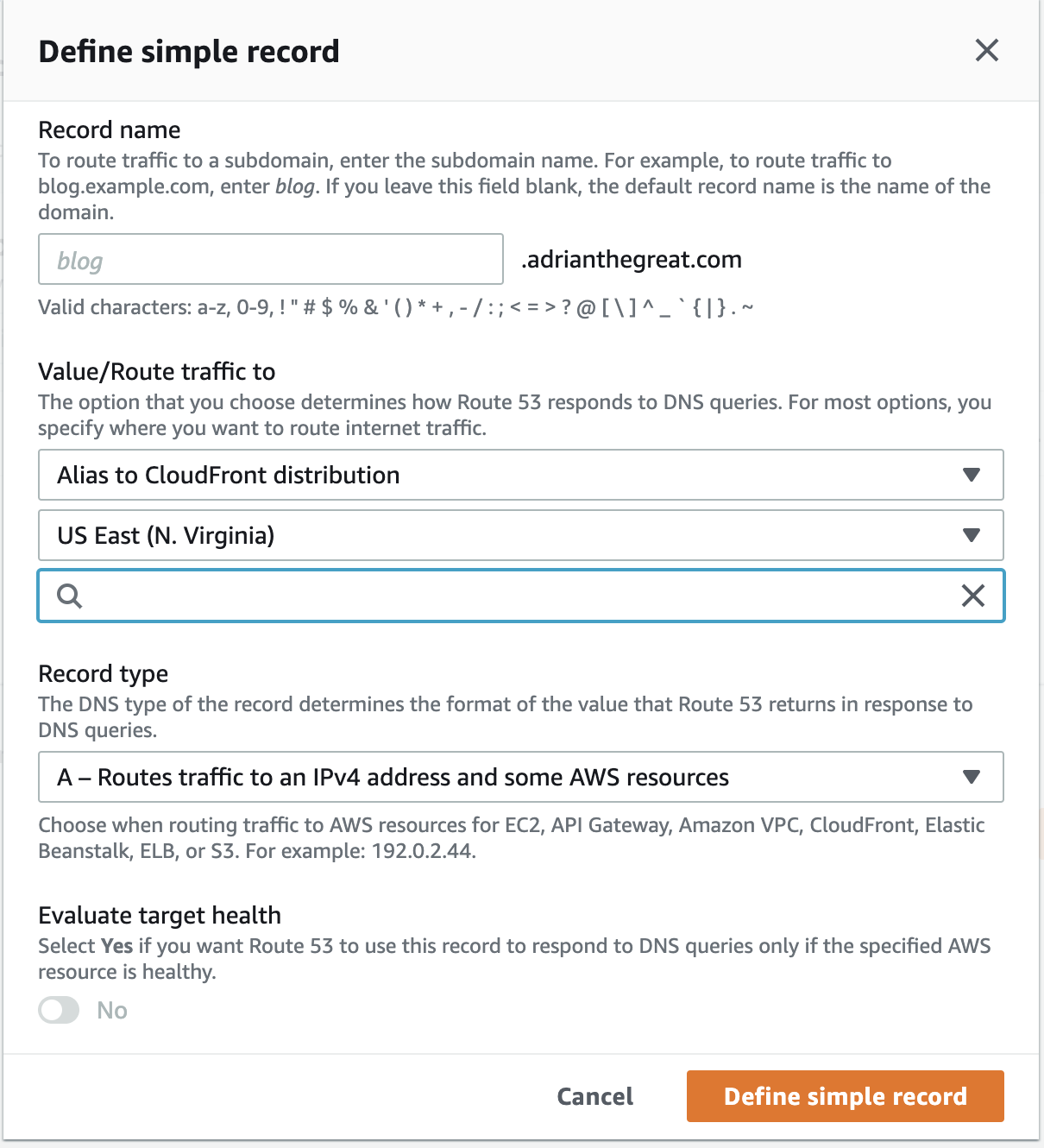Click the search magnifier icon
Screen dimensions: 1044x1148
point(69,596)
